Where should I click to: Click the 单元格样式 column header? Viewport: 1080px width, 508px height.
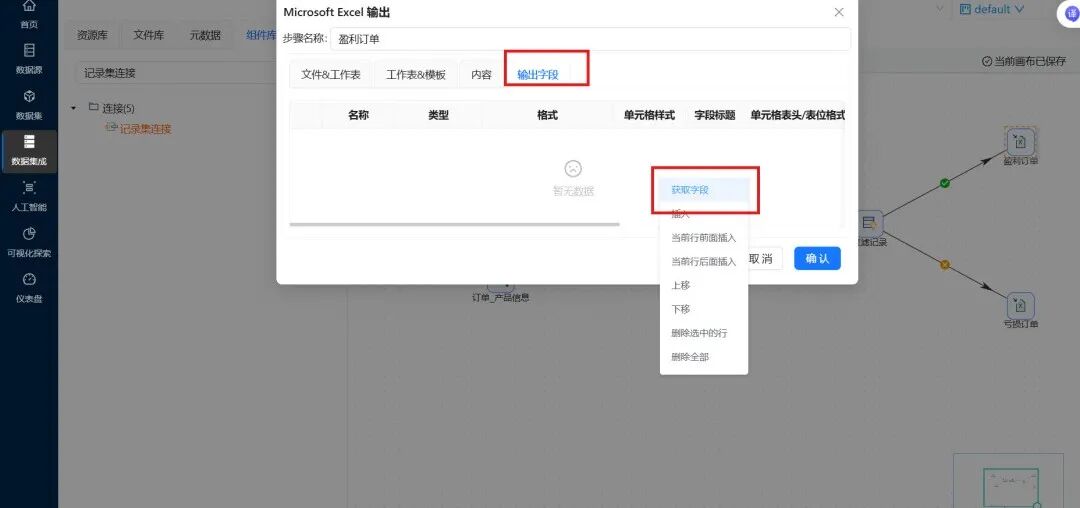pyautogui.click(x=649, y=115)
